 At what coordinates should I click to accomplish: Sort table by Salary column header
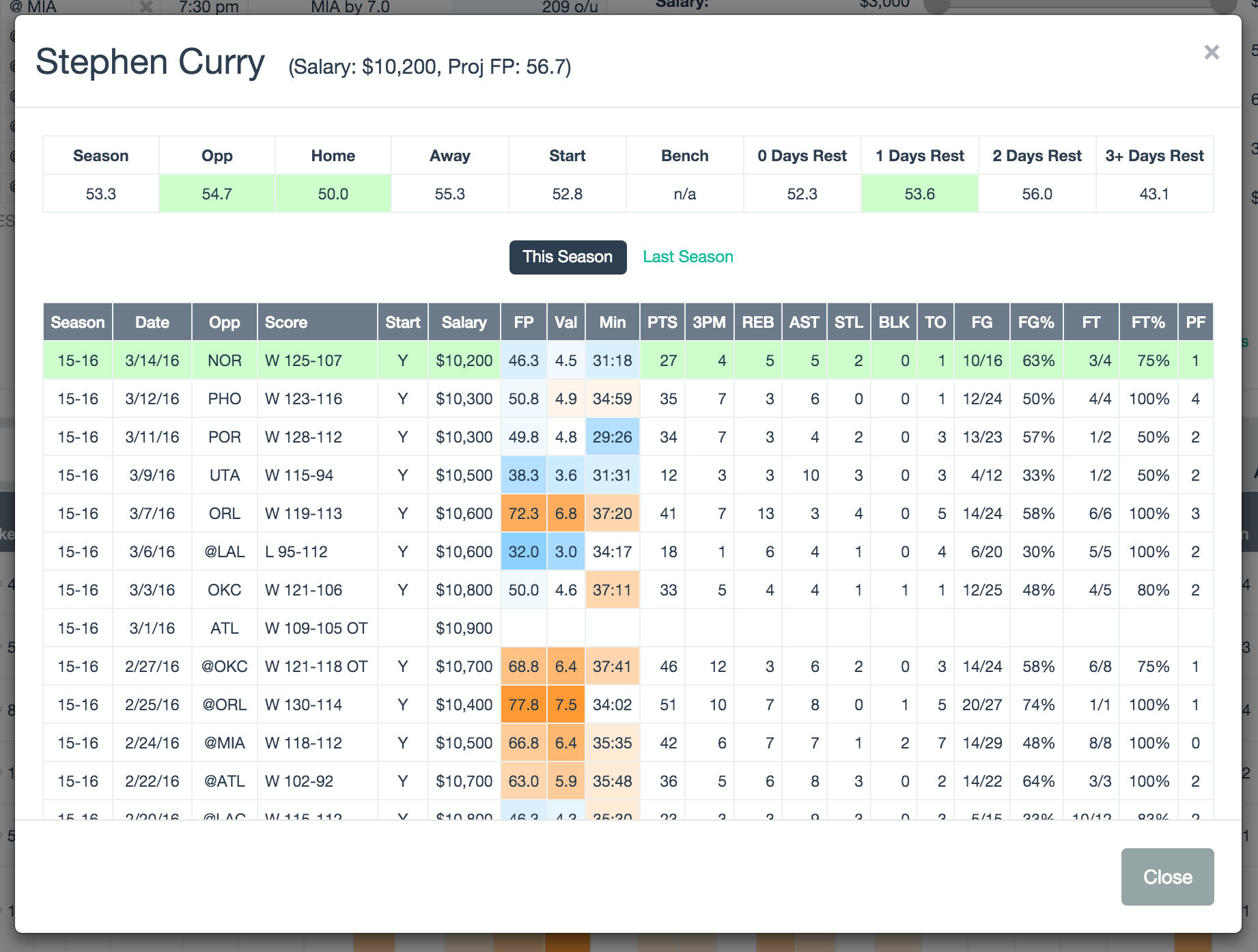pyautogui.click(x=464, y=322)
